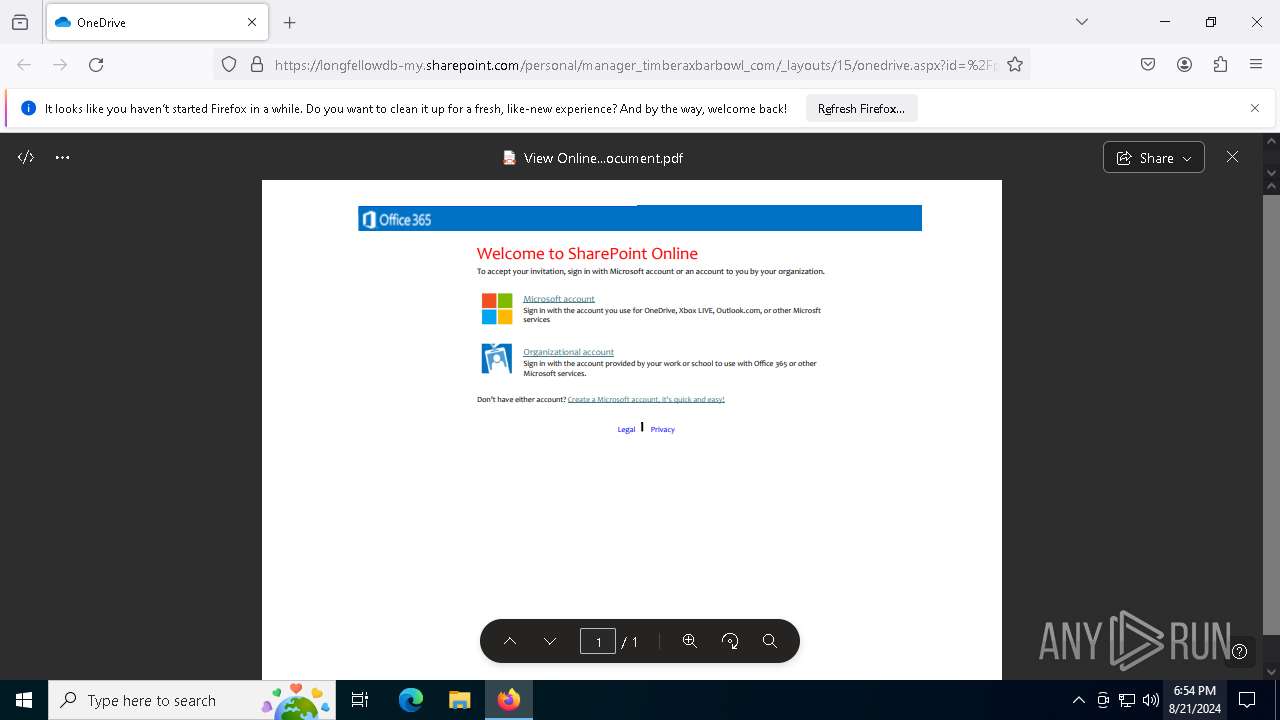1280x720 pixels.
Task: Click Refresh Firefox button
Action: [x=861, y=109]
